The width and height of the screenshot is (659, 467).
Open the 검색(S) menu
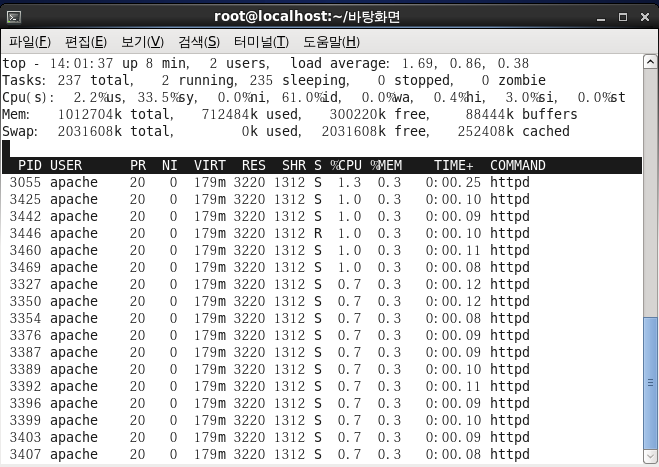coord(199,42)
